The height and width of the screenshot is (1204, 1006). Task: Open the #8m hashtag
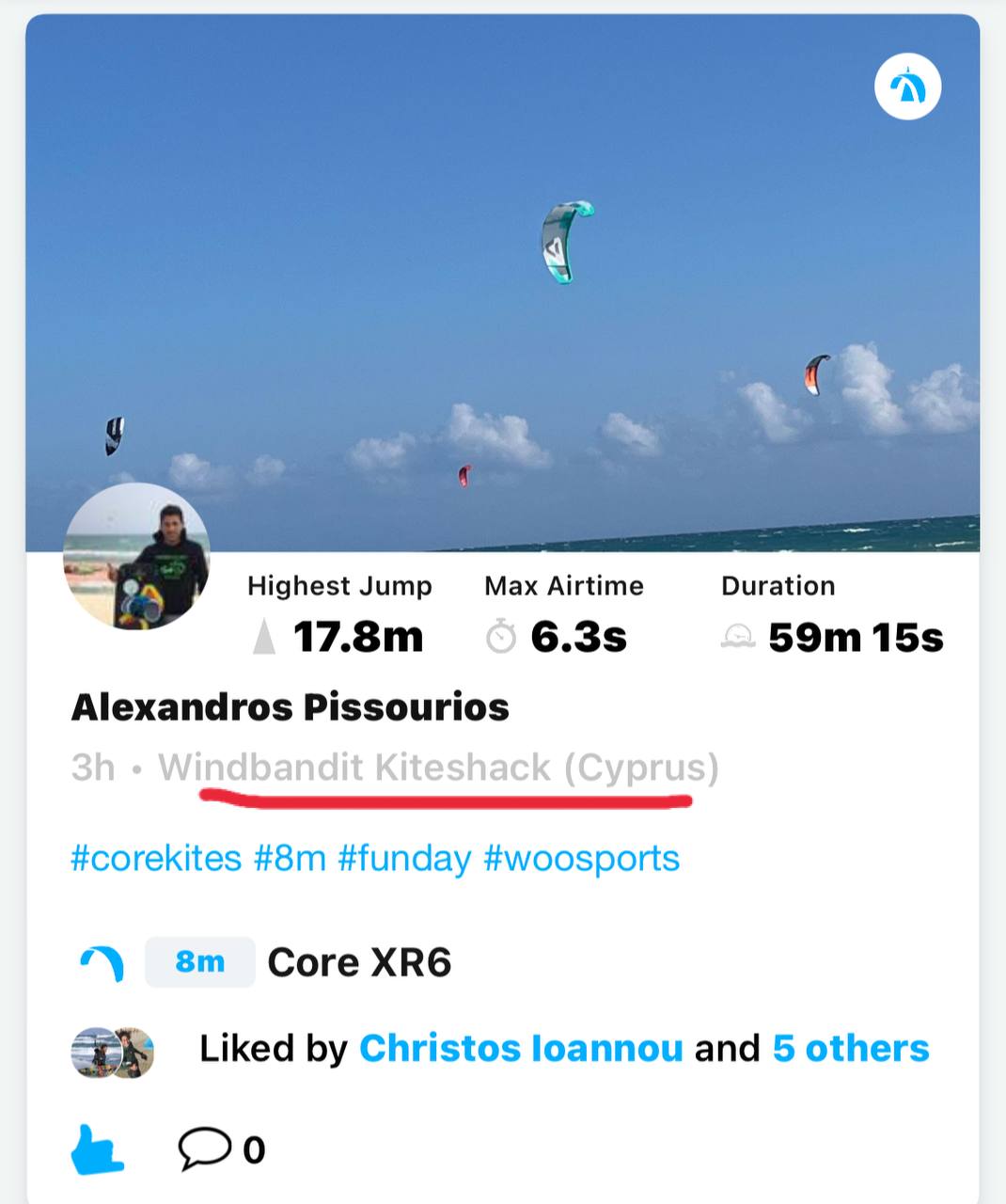290,859
